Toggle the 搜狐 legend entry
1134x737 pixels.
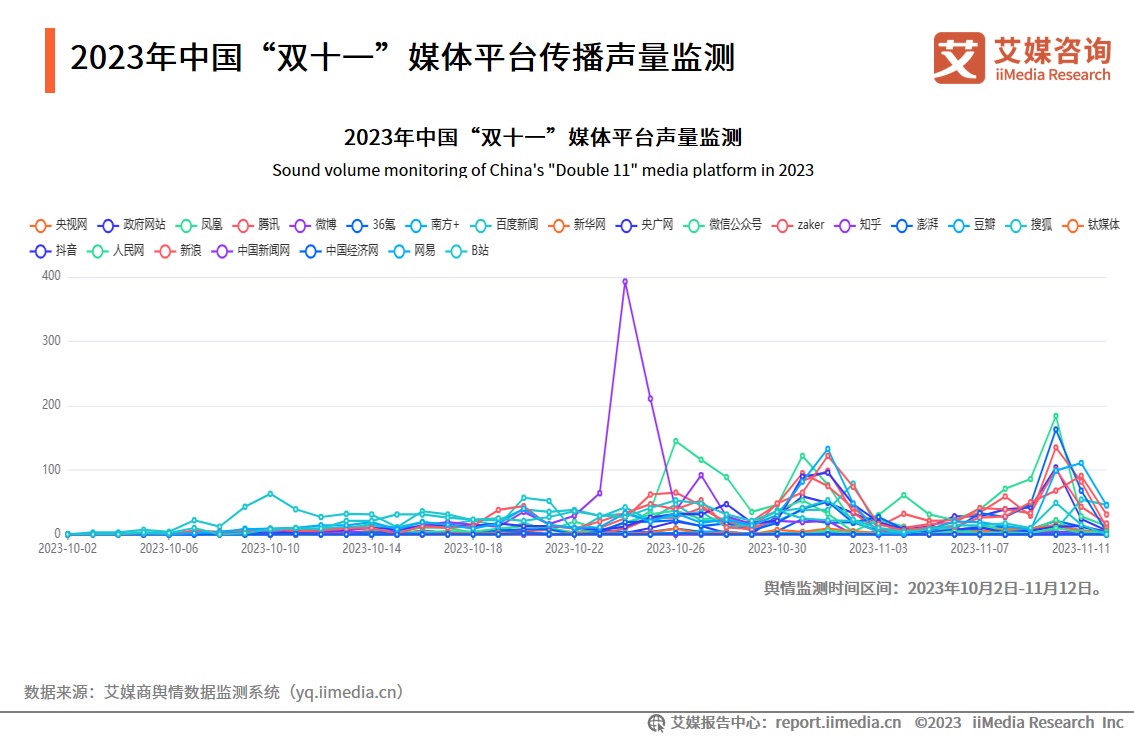pos(1029,225)
